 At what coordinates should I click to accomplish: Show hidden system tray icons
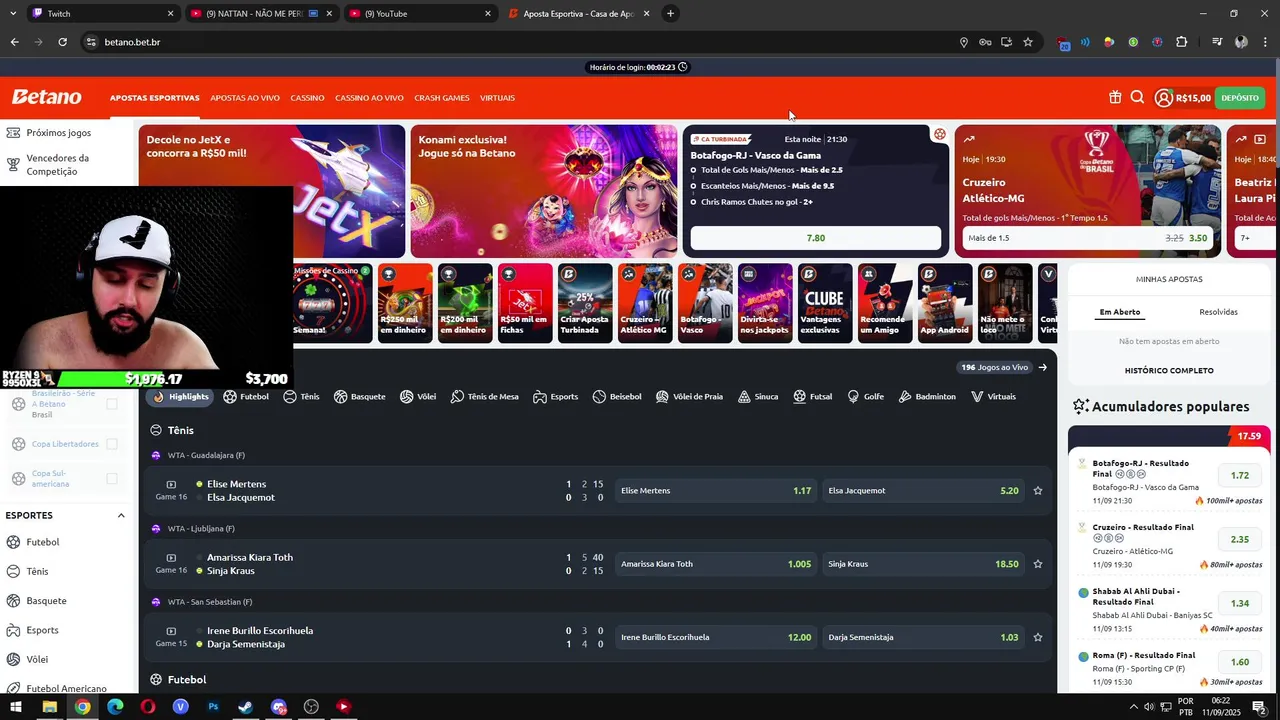1132,707
